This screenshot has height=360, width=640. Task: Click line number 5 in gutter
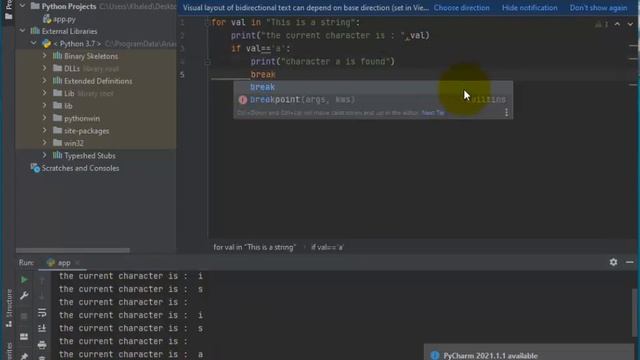(182, 75)
